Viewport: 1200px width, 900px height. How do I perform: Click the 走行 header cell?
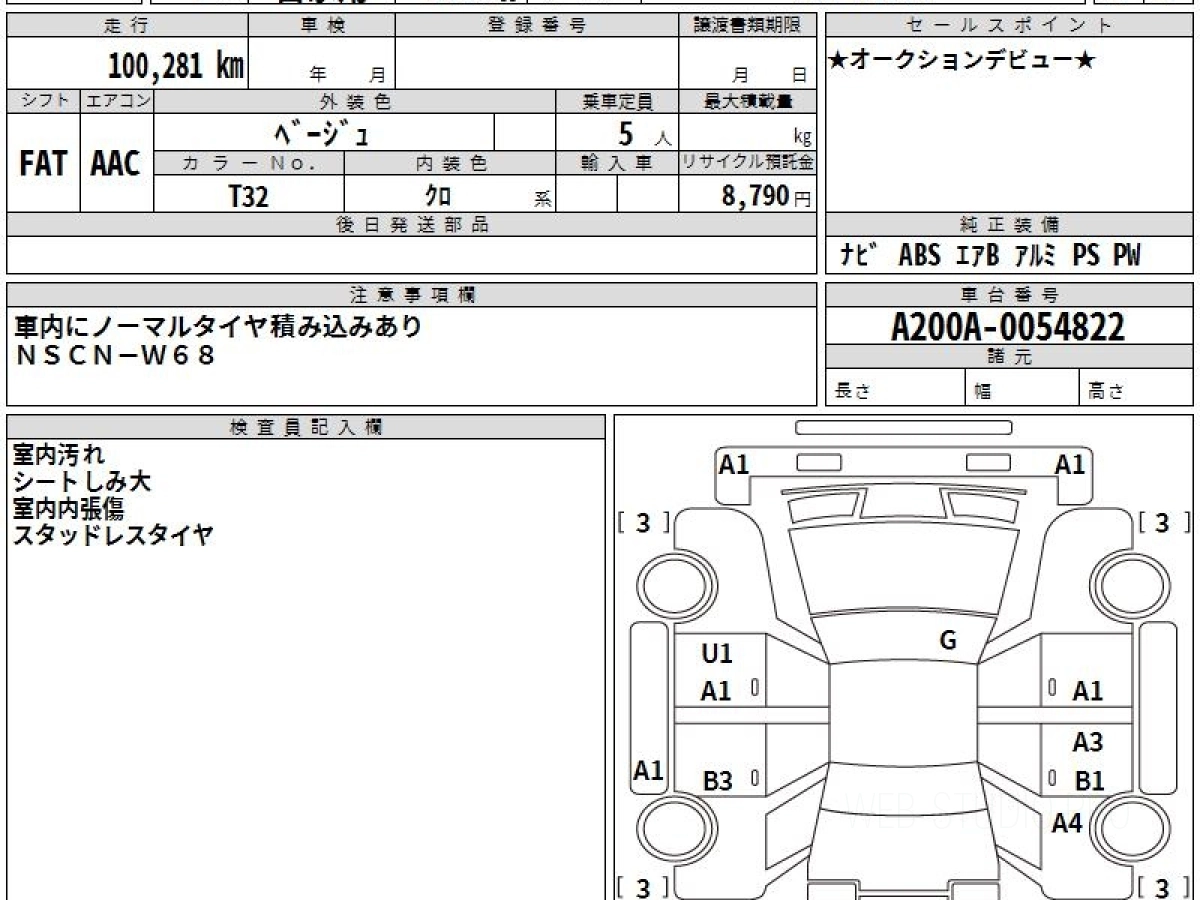[127, 26]
